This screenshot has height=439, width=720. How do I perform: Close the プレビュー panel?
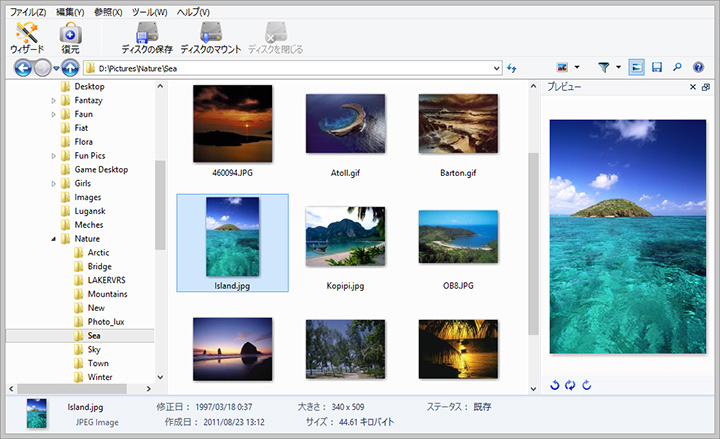[693, 87]
